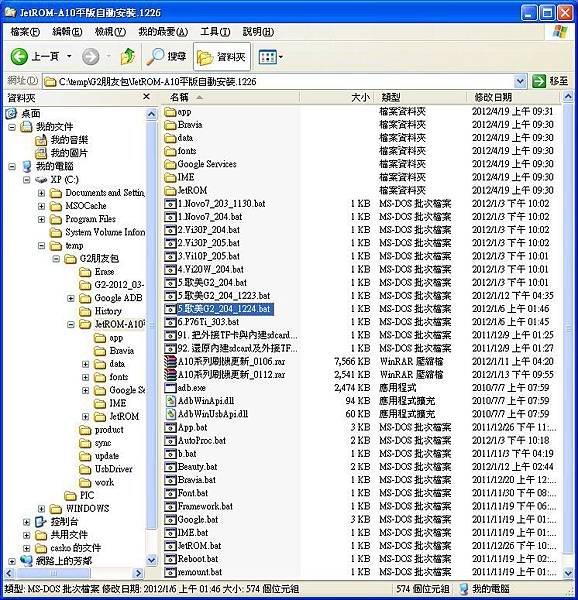Select the adb.exe application icon
Image resolution: width=578 pixels, height=600 pixels.
point(170,388)
